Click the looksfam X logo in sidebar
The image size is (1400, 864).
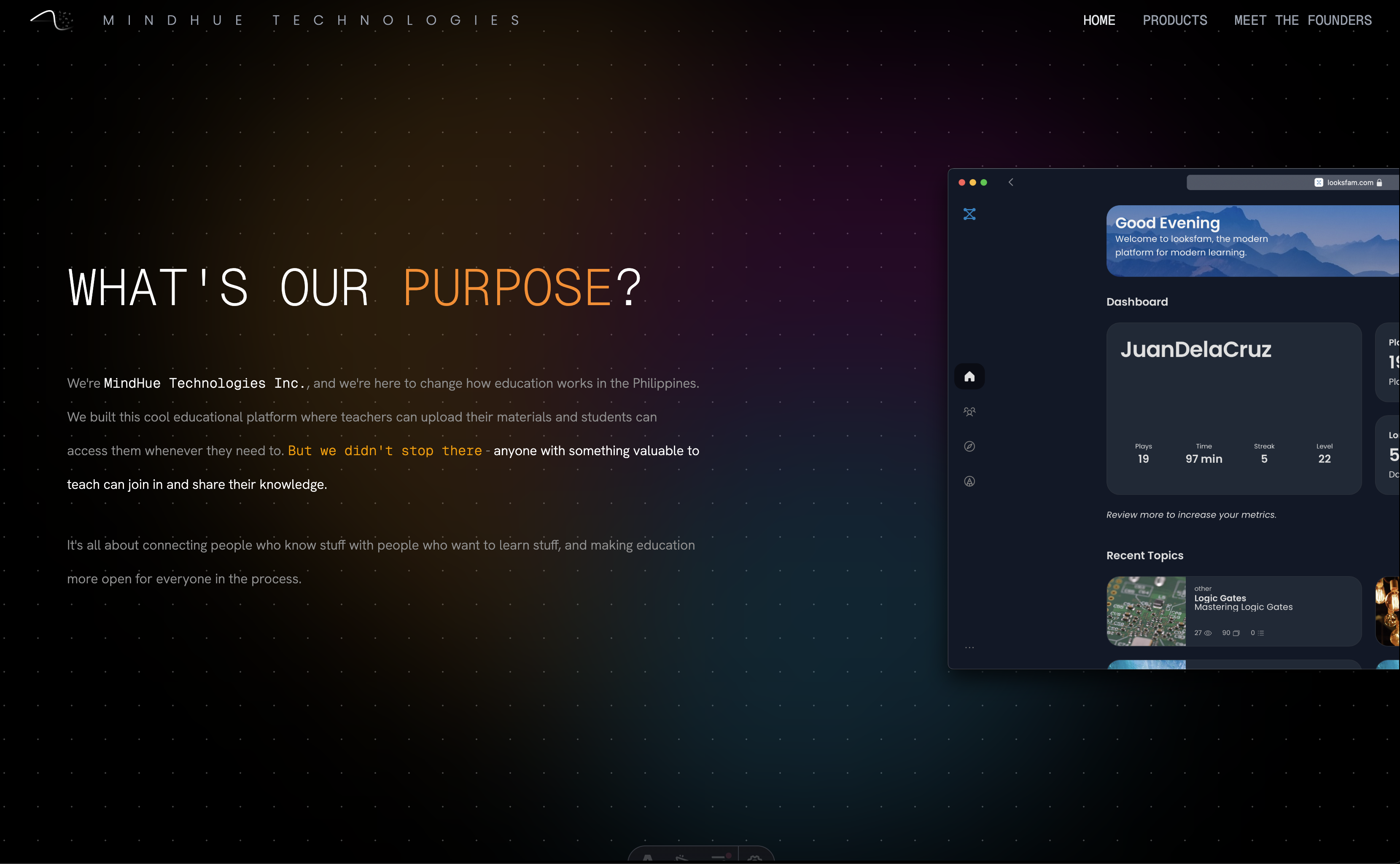(969, 214)
